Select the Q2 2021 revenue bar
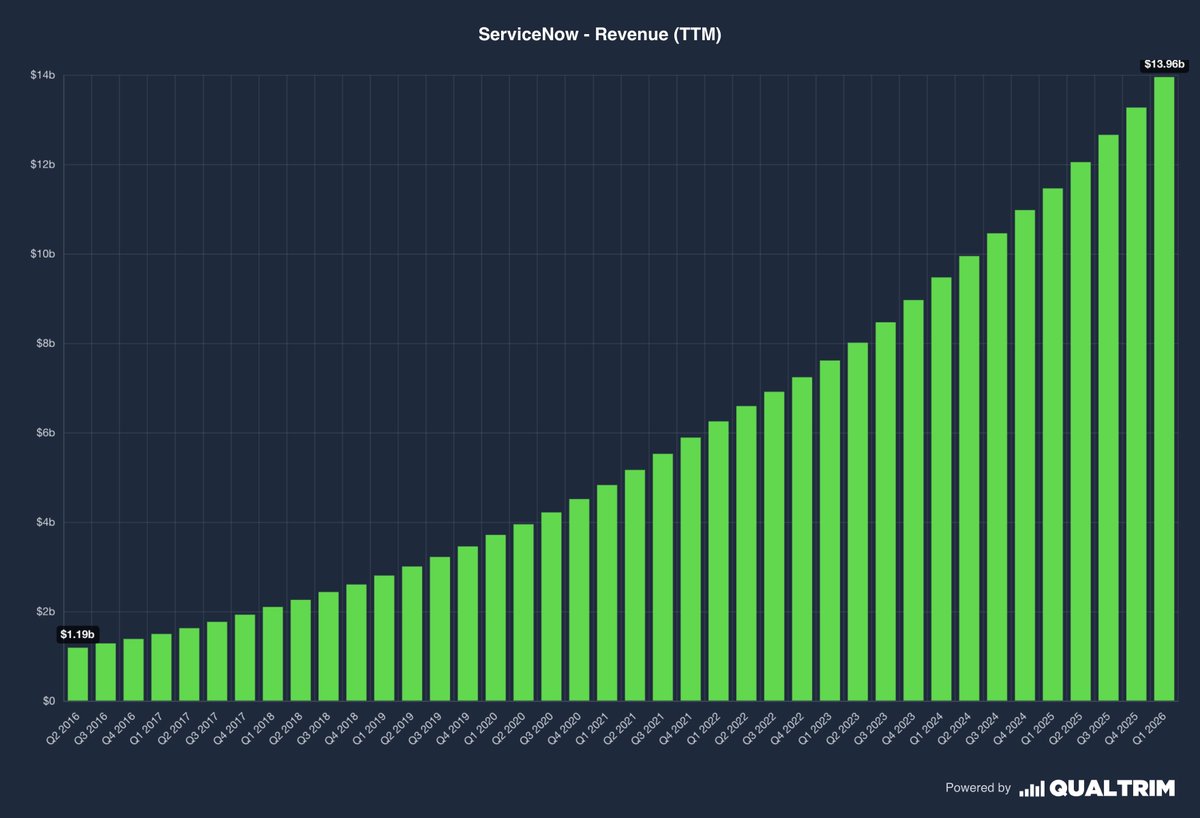1200x818 pixels. pos(635,585)
